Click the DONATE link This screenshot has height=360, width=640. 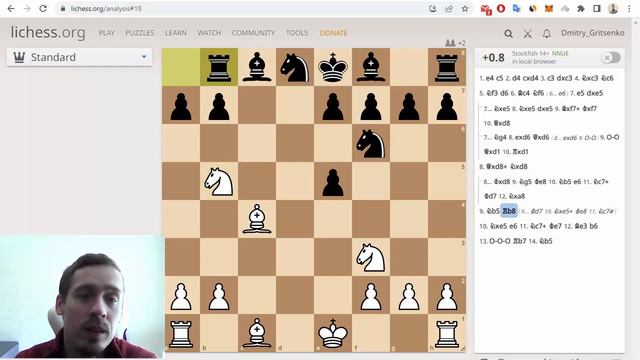(x=333, y=33)
